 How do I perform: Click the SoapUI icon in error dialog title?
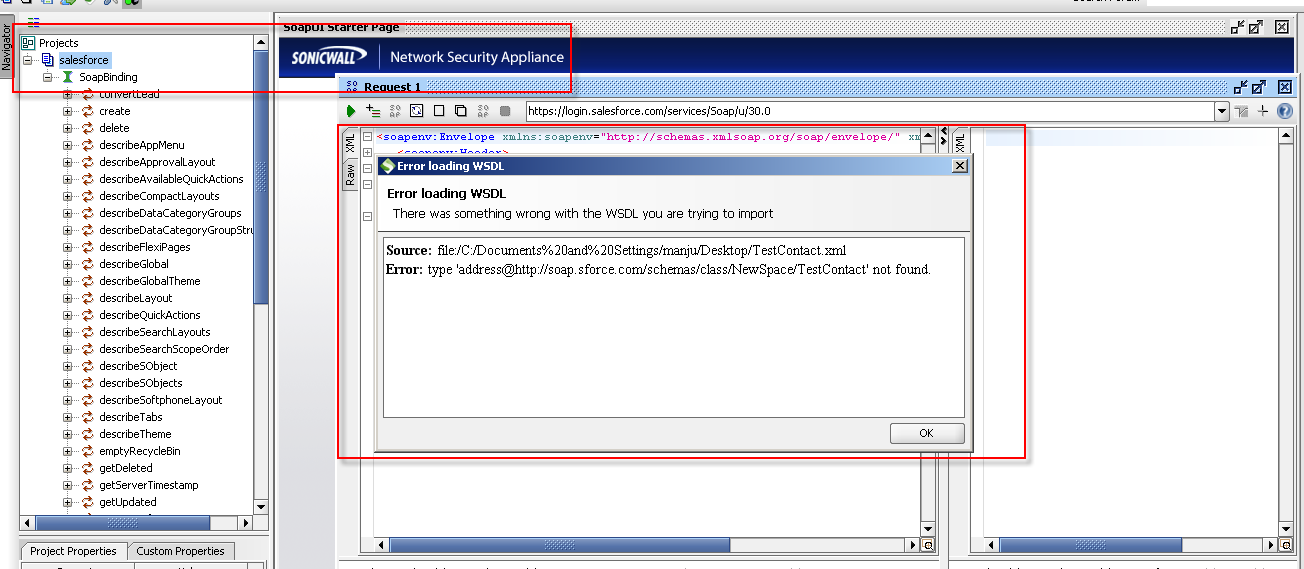[388, 166]
